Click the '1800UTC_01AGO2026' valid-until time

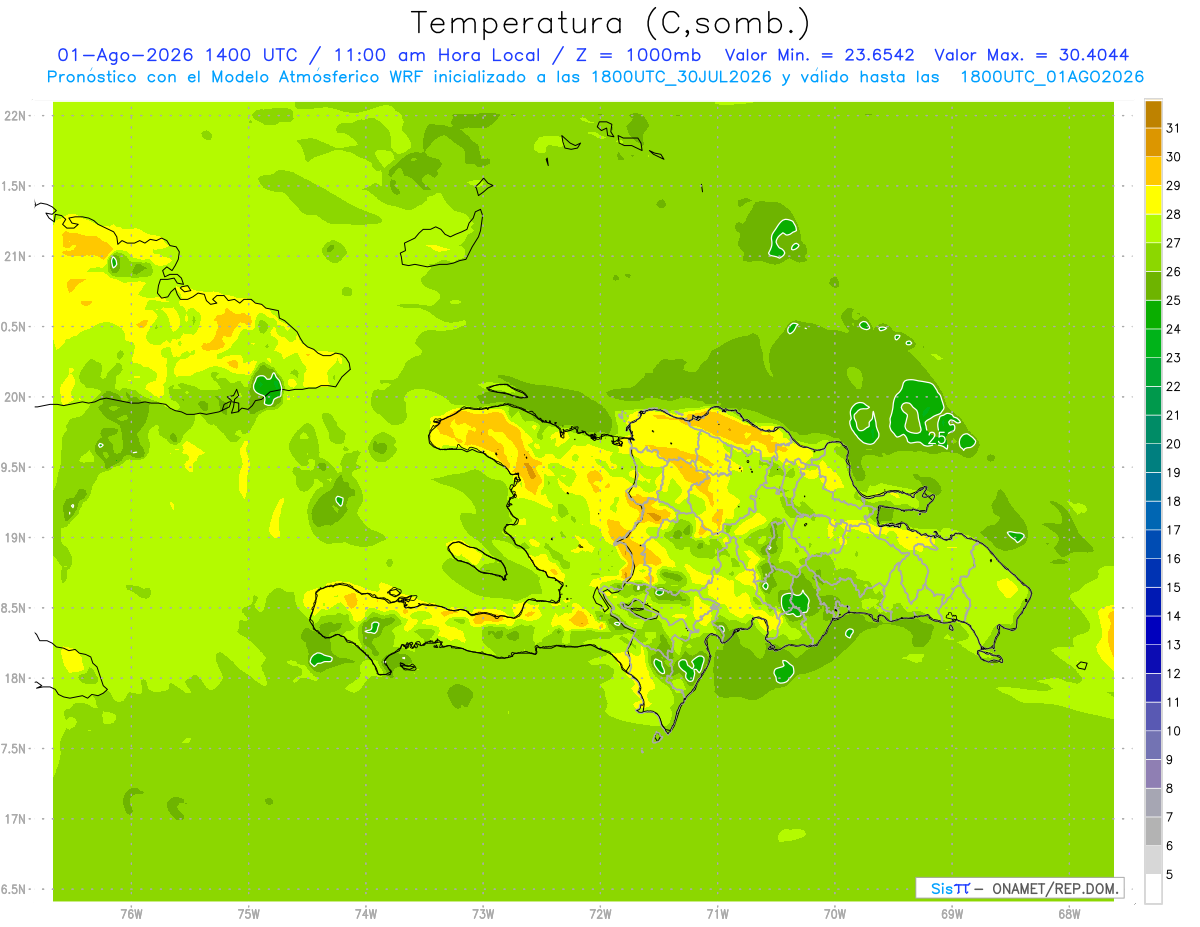tap(1052, 77)
